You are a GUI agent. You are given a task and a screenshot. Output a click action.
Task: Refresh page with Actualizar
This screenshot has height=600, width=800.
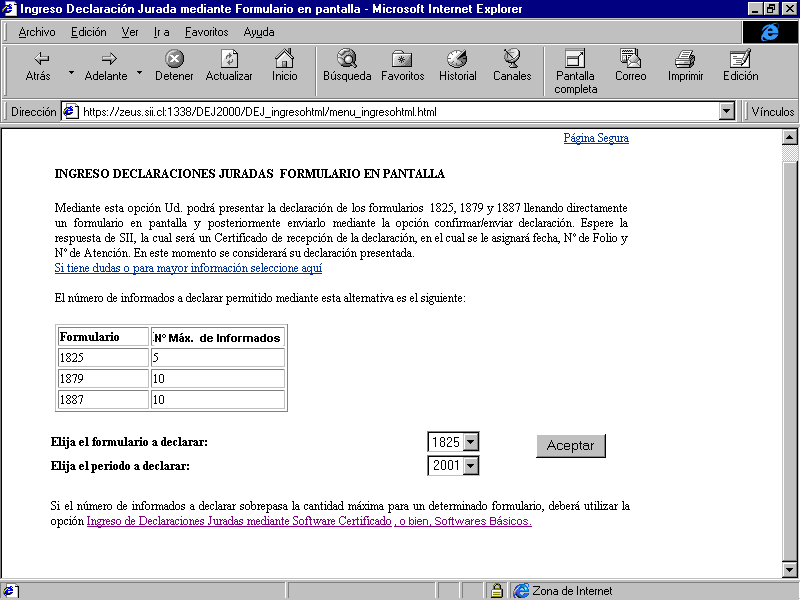click(229, 66)
